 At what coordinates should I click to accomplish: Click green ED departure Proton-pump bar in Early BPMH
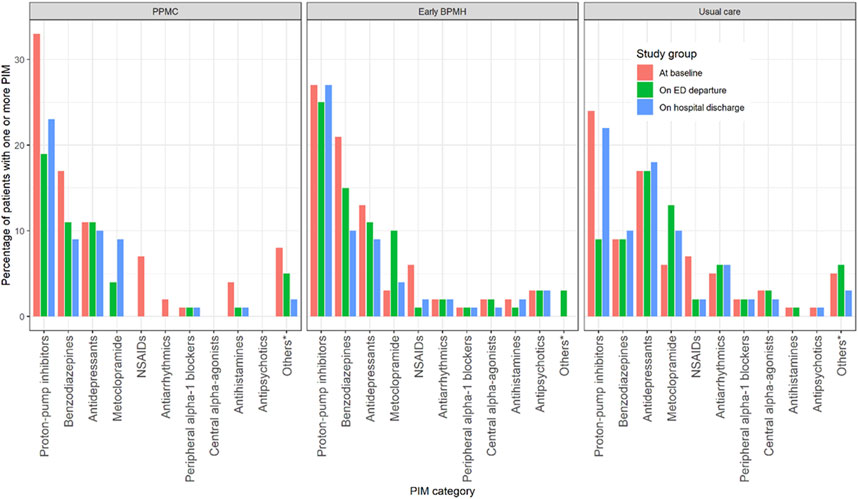tap(321, 209)
